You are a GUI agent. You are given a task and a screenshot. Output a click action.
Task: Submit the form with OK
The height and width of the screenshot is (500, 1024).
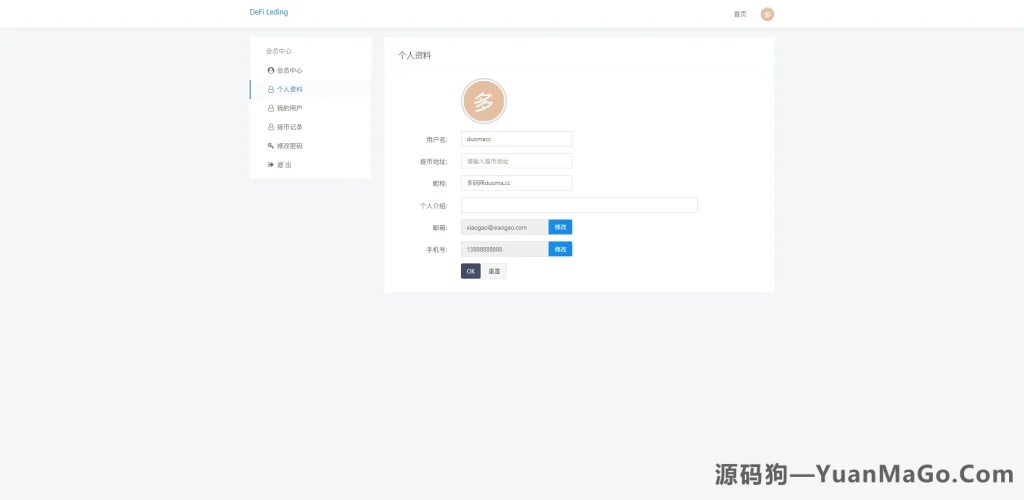pos(471,272)
